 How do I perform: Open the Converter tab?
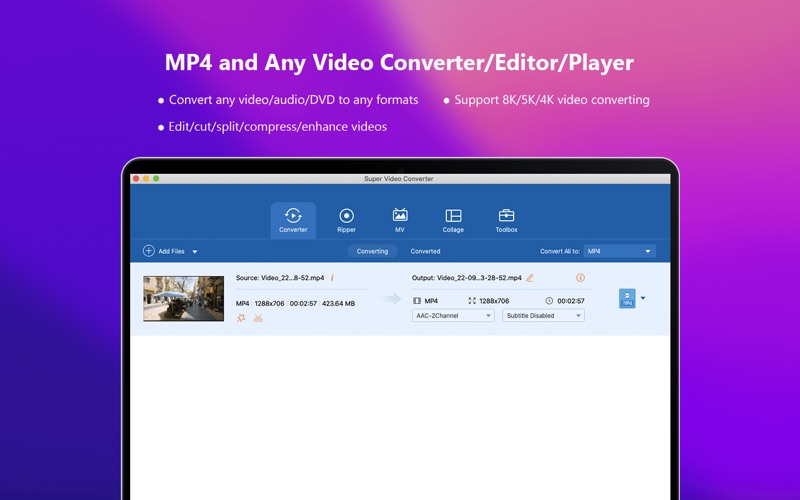click(x=293, y=220)
